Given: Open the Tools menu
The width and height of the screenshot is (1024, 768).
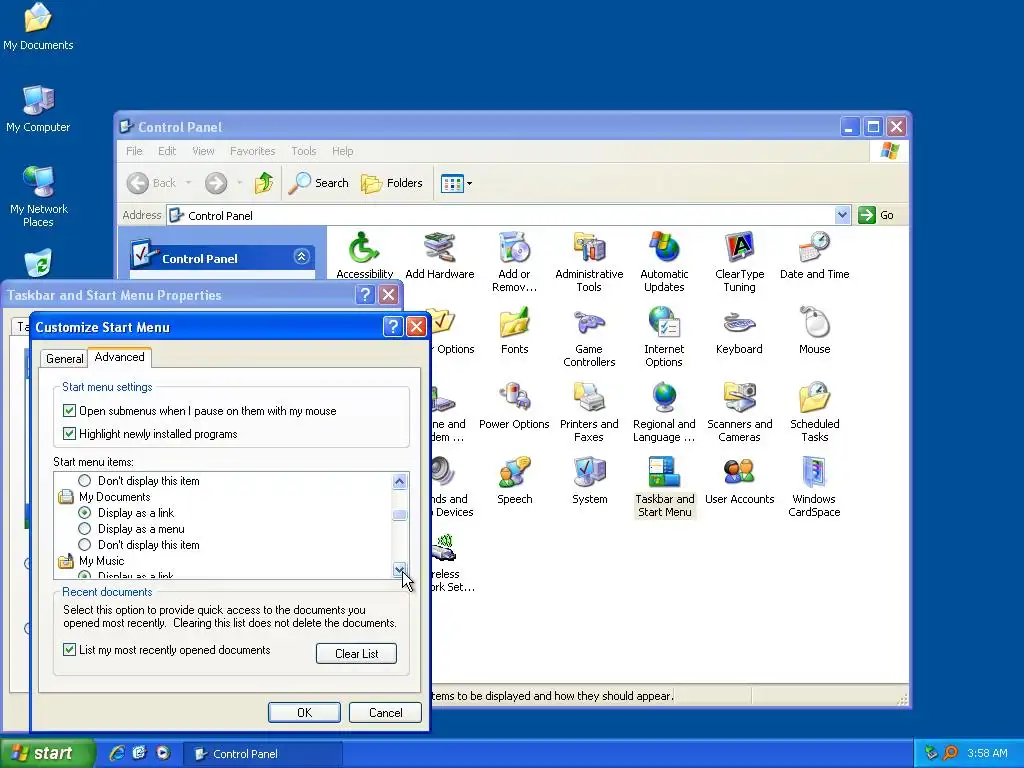Looking at the screenshot, I should 304,151.
